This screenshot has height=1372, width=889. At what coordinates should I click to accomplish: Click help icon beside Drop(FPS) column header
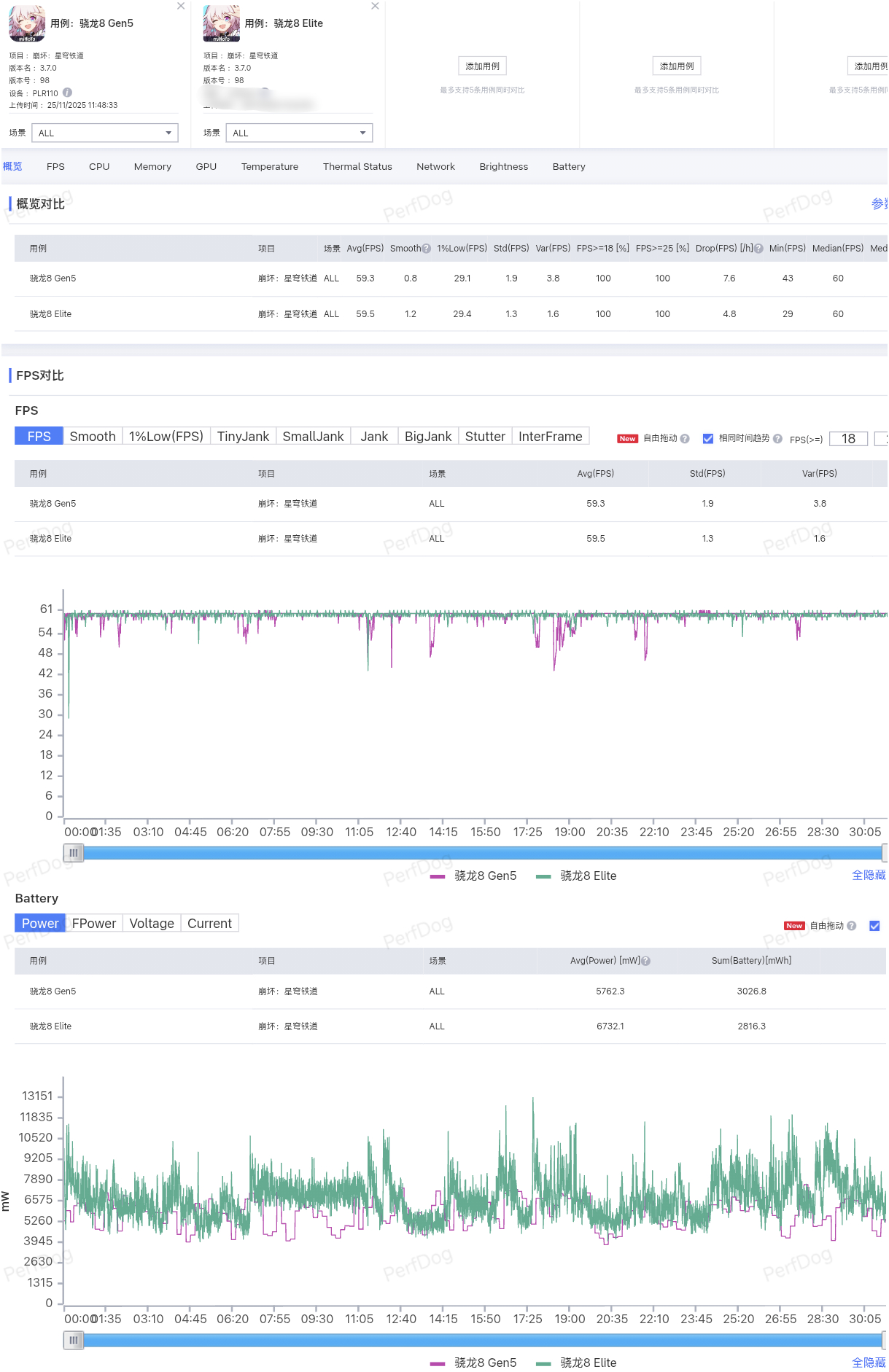pyautogui.click(x=758, y=249)
